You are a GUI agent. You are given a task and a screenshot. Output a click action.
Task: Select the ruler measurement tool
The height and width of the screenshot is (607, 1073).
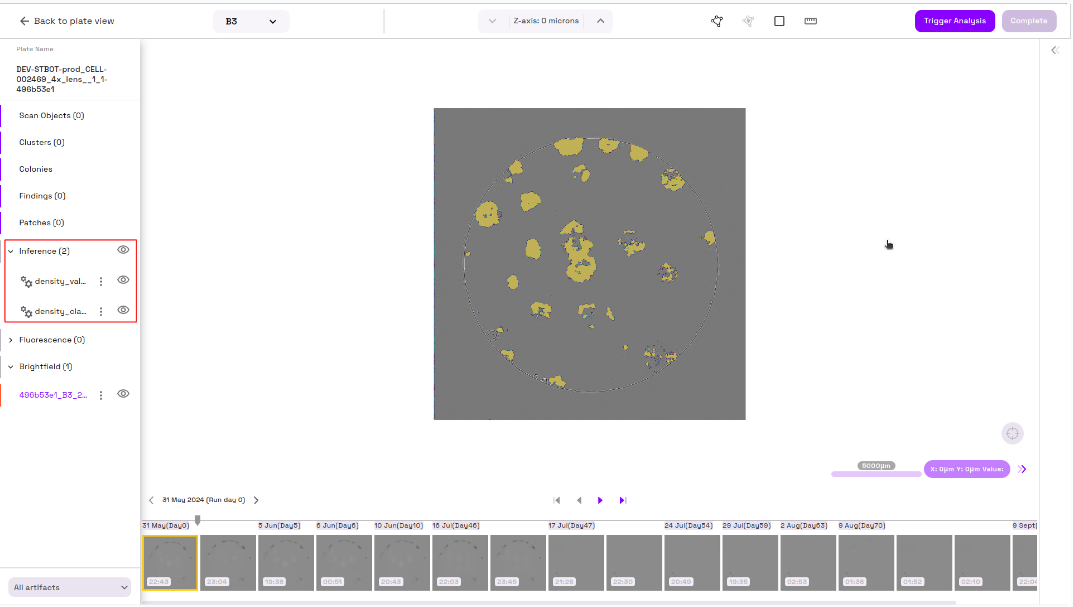pos(811,21)
